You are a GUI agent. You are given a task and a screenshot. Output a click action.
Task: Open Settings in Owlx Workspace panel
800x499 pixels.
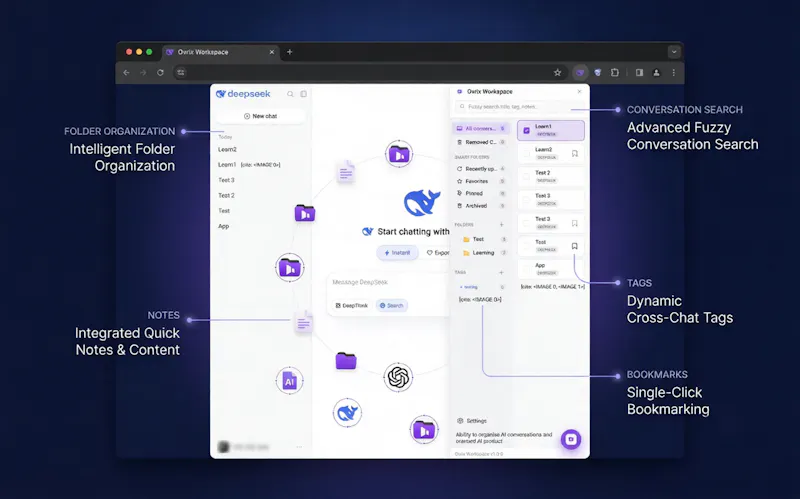click(x=472, y=421)
